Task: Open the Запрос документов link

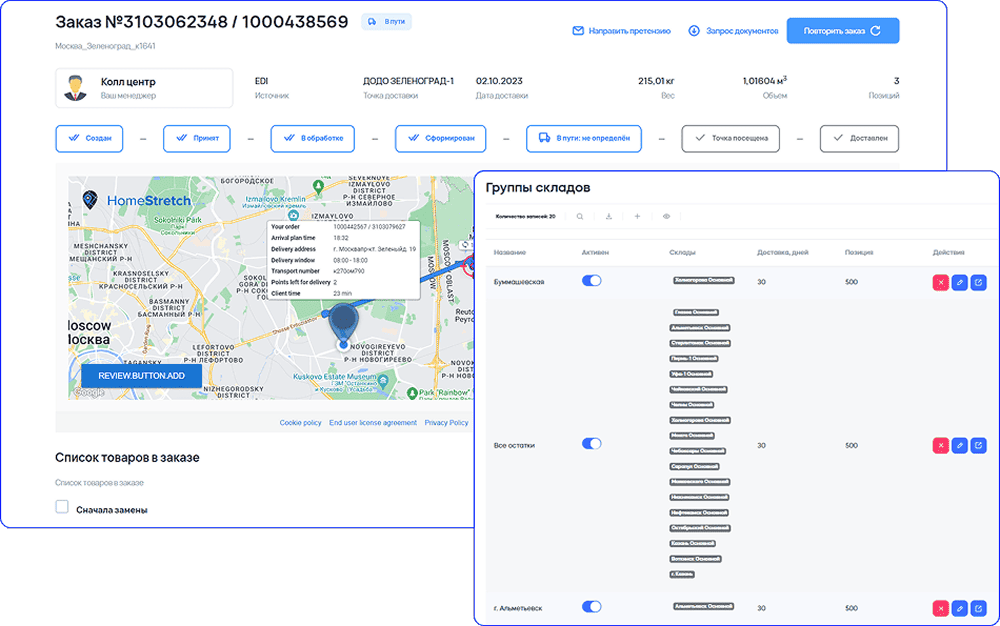Action: click(x=733, y=31)
